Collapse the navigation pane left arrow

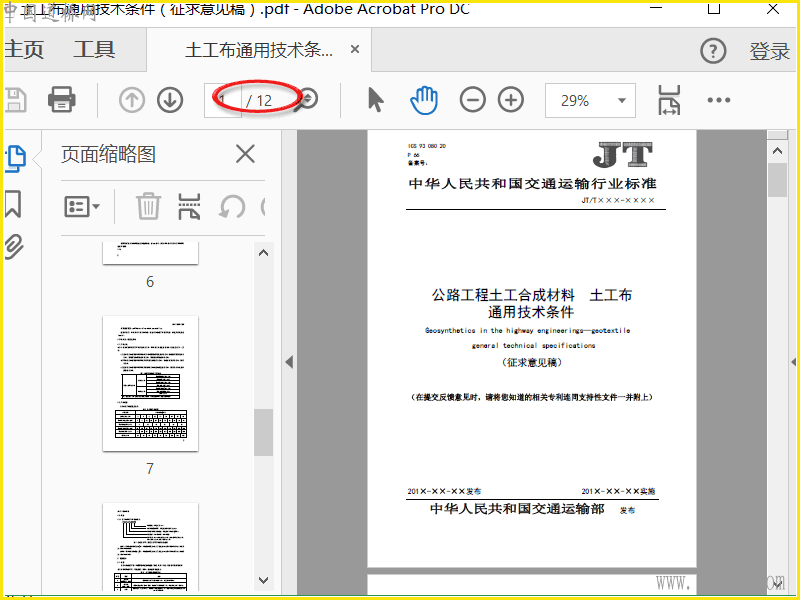(289, 362)
